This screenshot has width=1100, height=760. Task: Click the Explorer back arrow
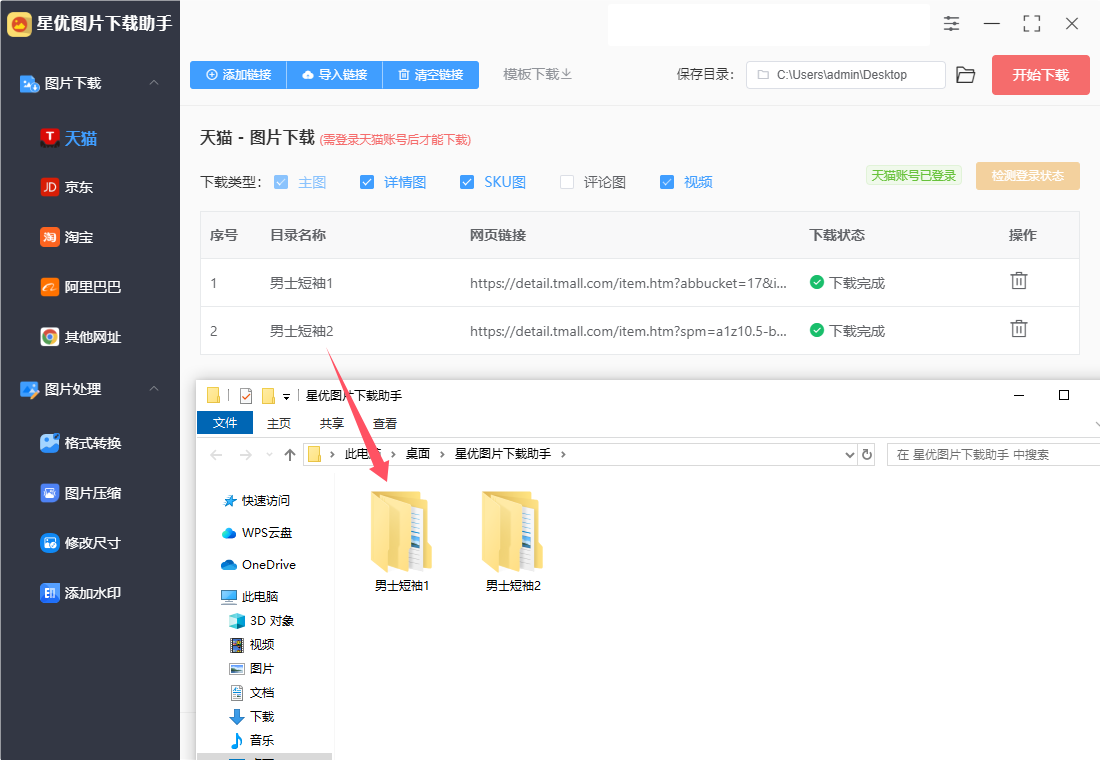coord(216,455)
